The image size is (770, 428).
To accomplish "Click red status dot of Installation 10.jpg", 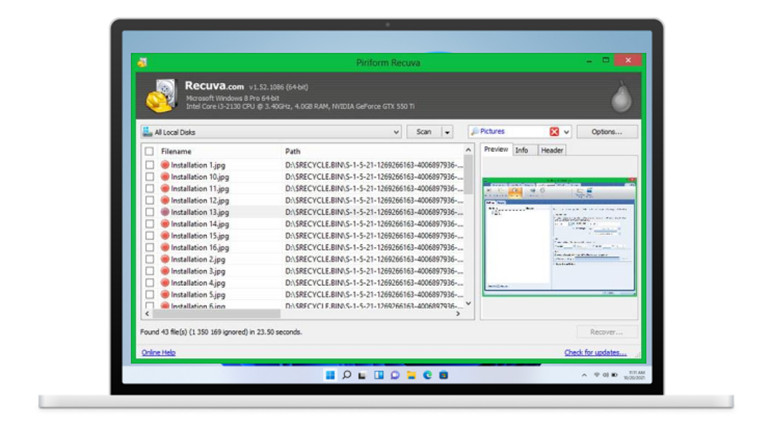I will 165,177.
